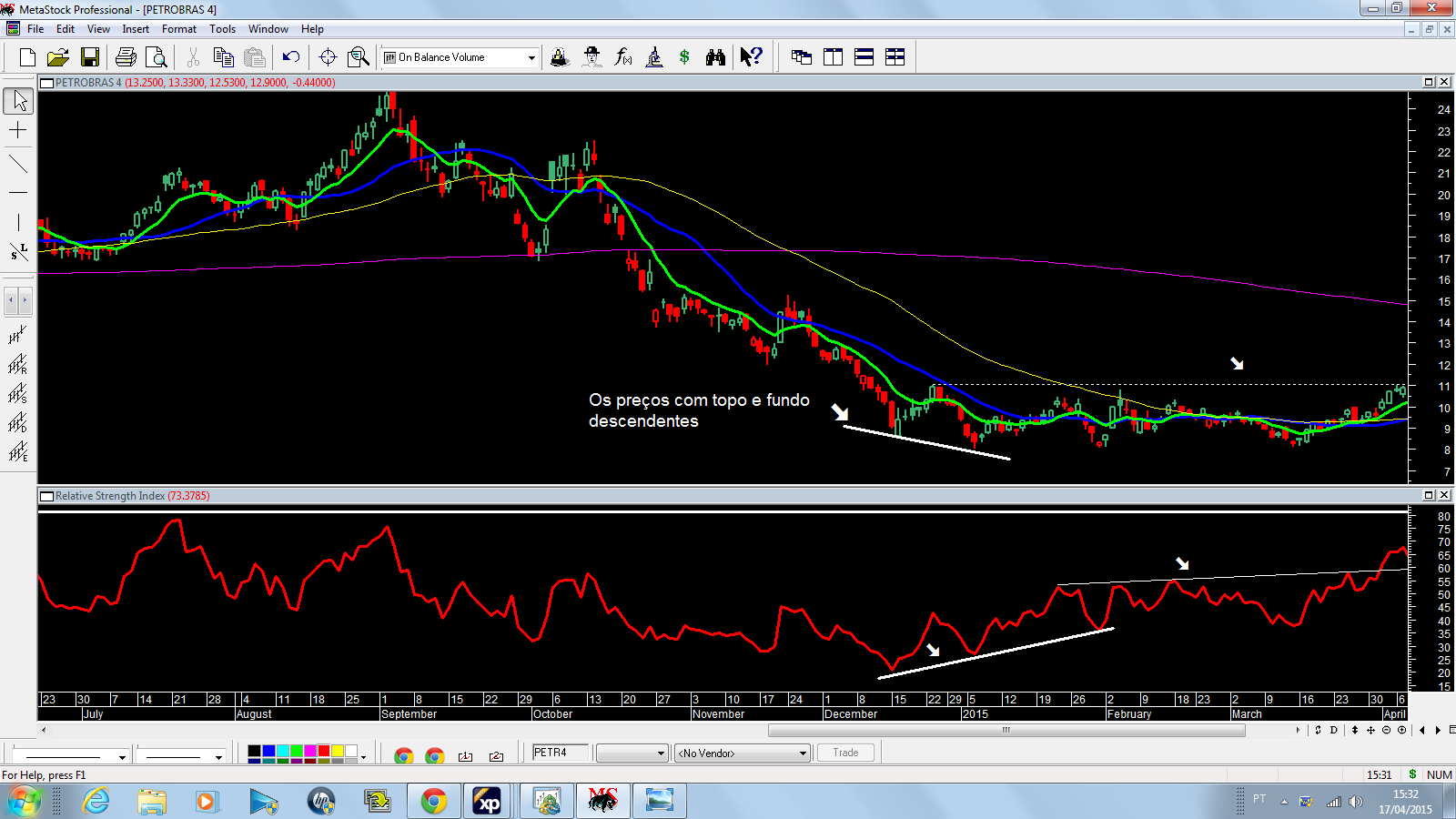Click the Trade button
The height and width of the screenshot is (819, 1456).
tap(845, 753)
